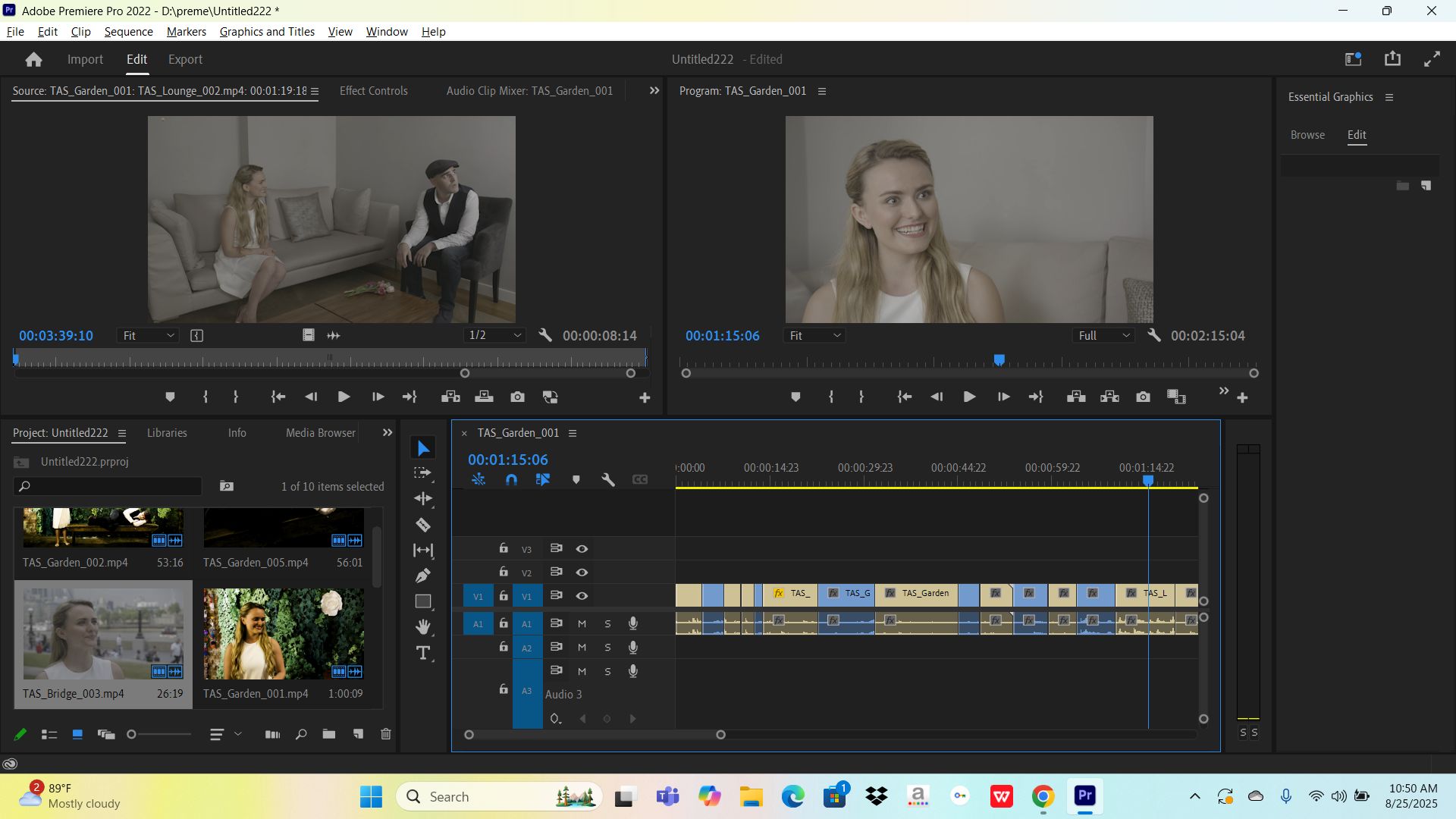Open Browse tab in Essential Graphics
The image size is (1456, 819).
pyautogui.click(x=1307, y=134)
